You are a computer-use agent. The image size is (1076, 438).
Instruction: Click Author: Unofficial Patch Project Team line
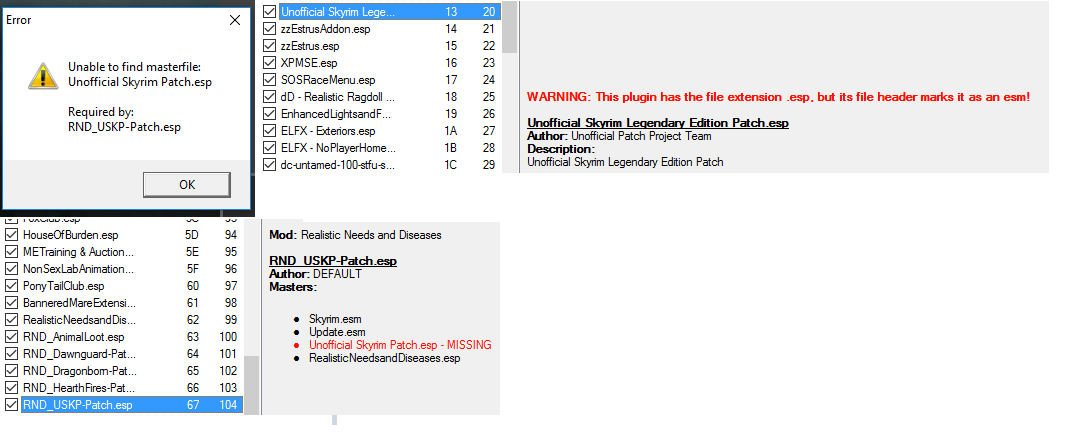click(x=619, y=136)
